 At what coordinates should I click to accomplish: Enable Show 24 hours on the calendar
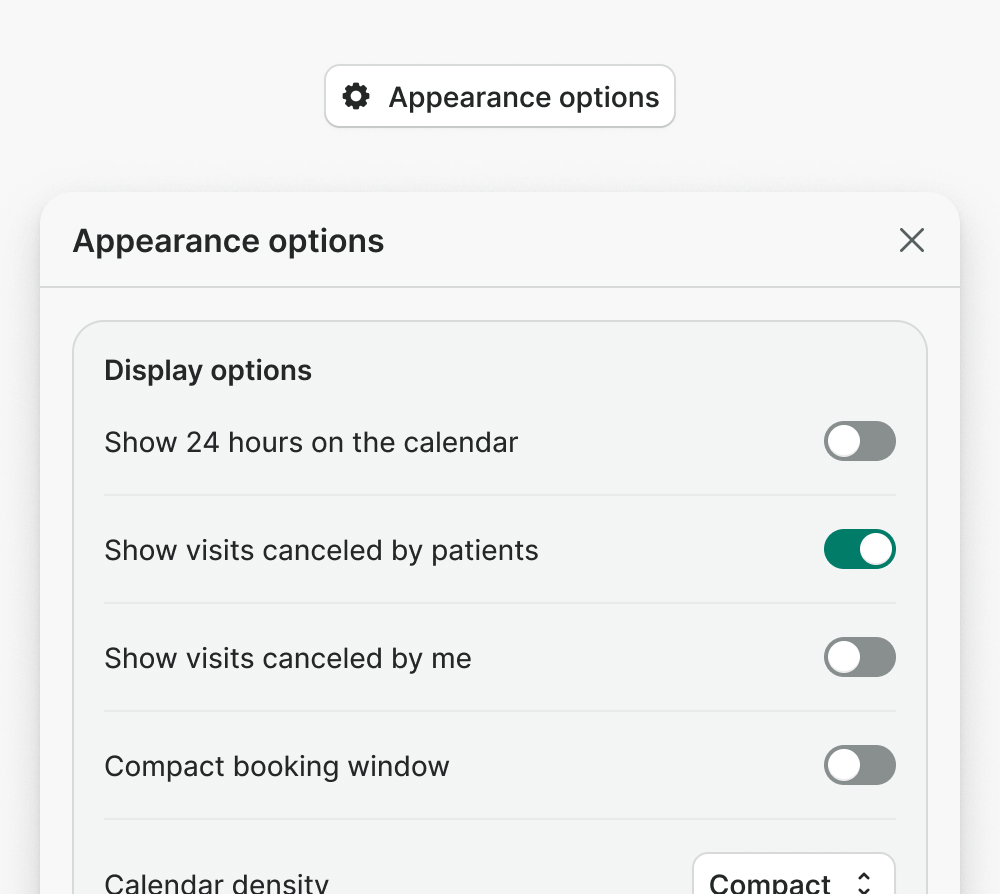860,441
